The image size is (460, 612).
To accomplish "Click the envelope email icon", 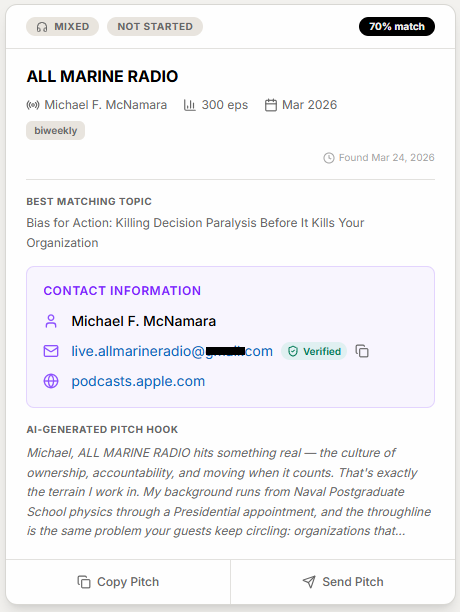I will (x=51, y=351).
